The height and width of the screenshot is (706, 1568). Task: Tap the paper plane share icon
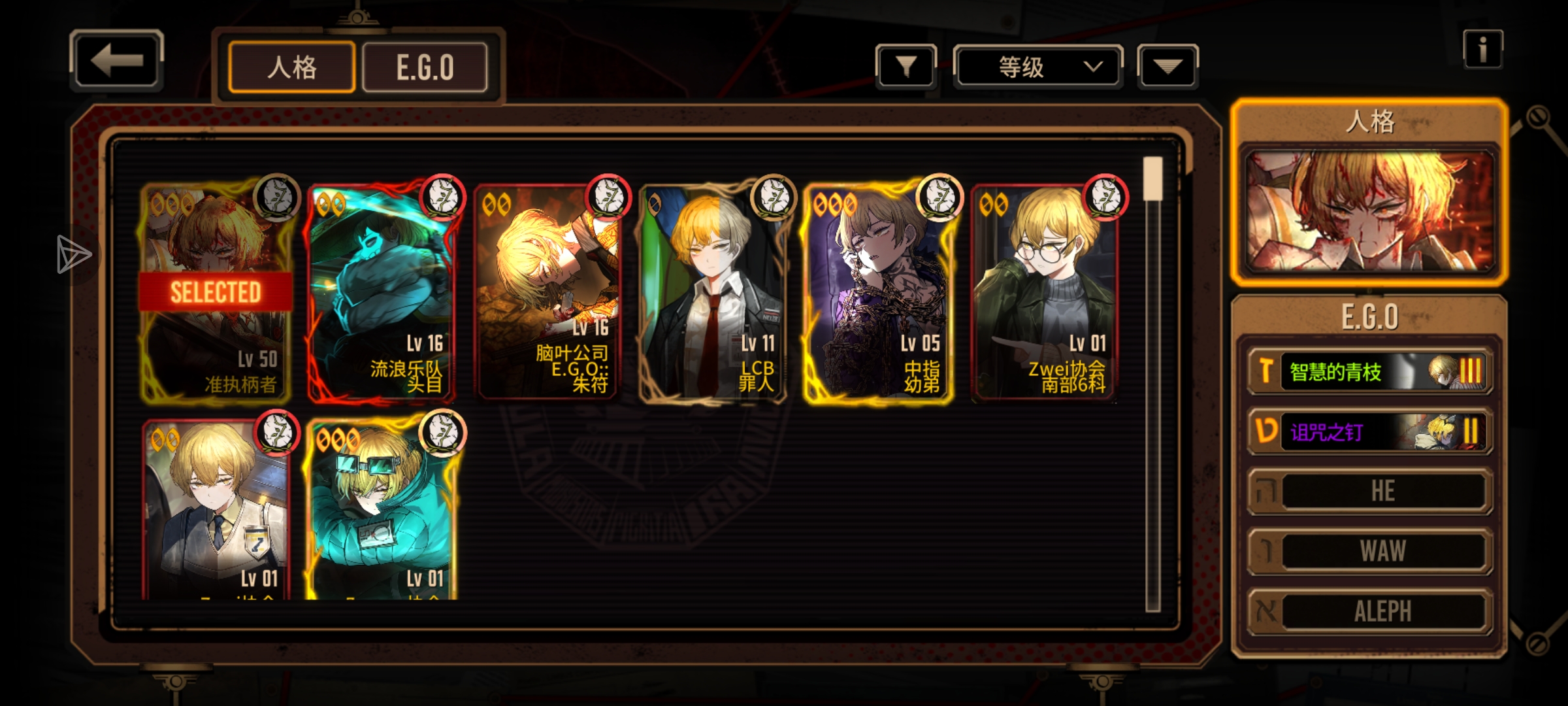pyautogui.click(x=73, y=254)
